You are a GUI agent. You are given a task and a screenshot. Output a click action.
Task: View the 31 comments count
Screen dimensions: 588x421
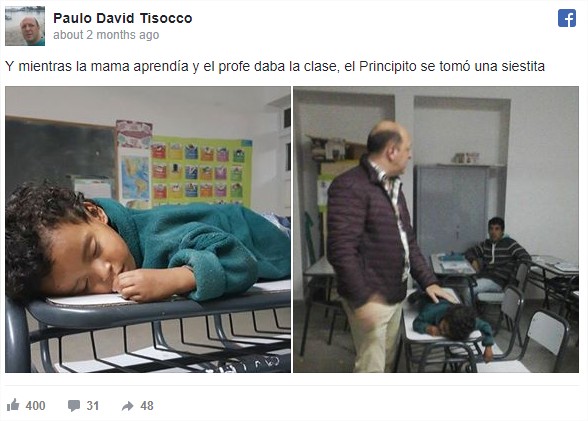click(x=93, y=406)
